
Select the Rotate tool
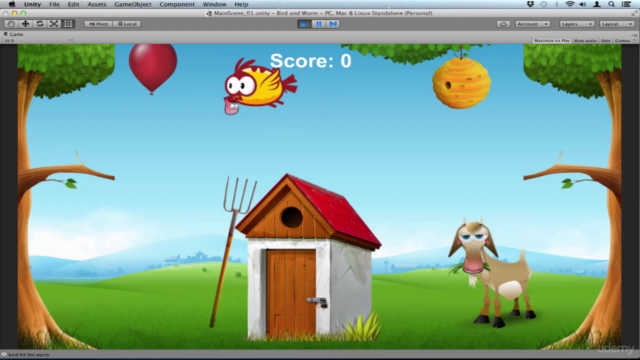40,24
